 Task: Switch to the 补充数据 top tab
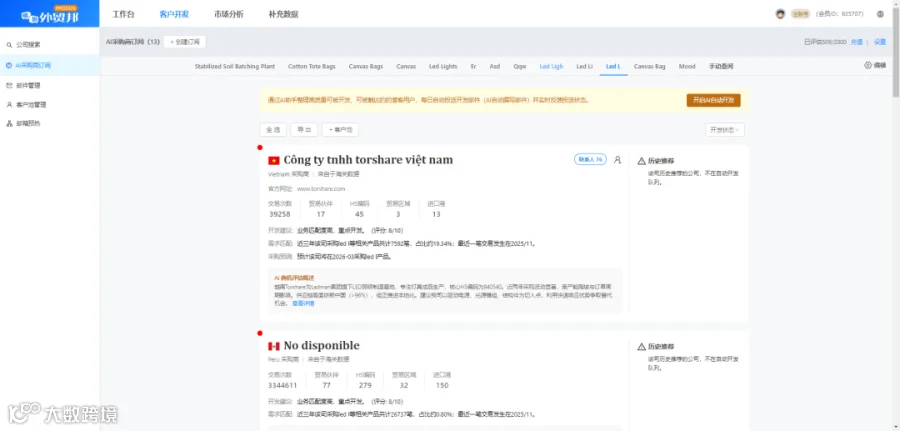[283, 14]
